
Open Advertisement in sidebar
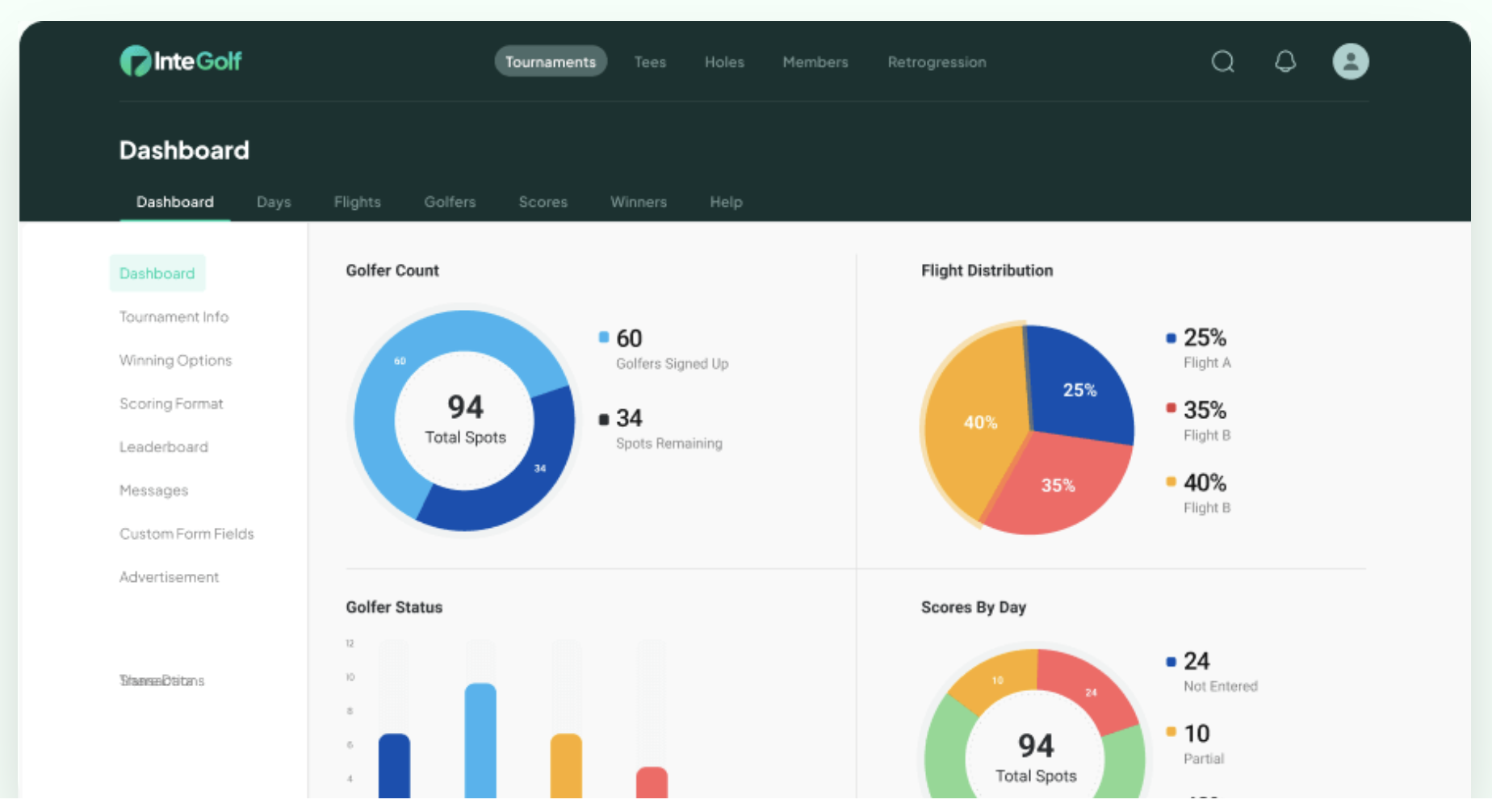pyautogui.click(x=169, y=577)
